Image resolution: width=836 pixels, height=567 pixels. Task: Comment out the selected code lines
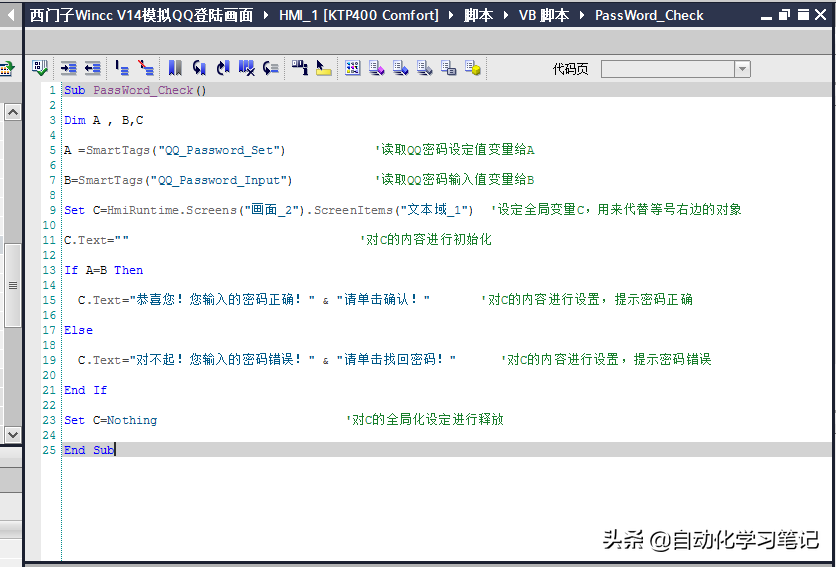pyautogui.click(x=122, y=68)
